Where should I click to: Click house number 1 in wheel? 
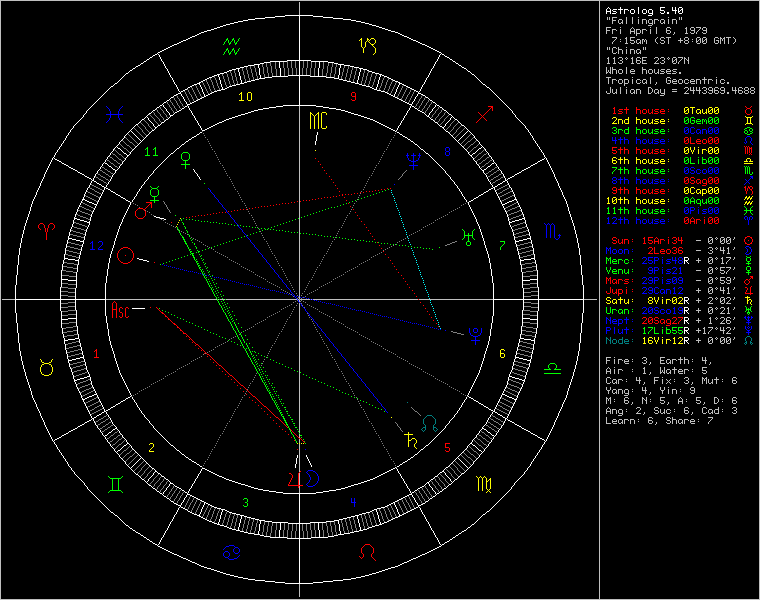coord(96,354)
